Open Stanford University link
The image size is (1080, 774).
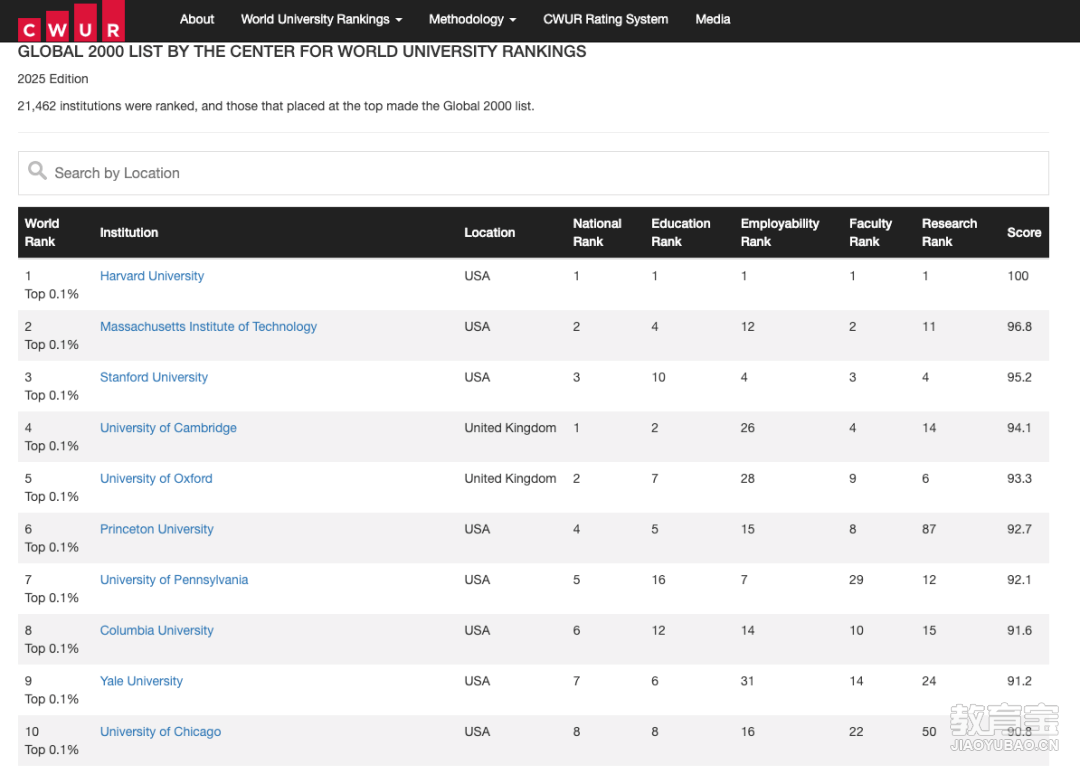click(x=154, y=377)
